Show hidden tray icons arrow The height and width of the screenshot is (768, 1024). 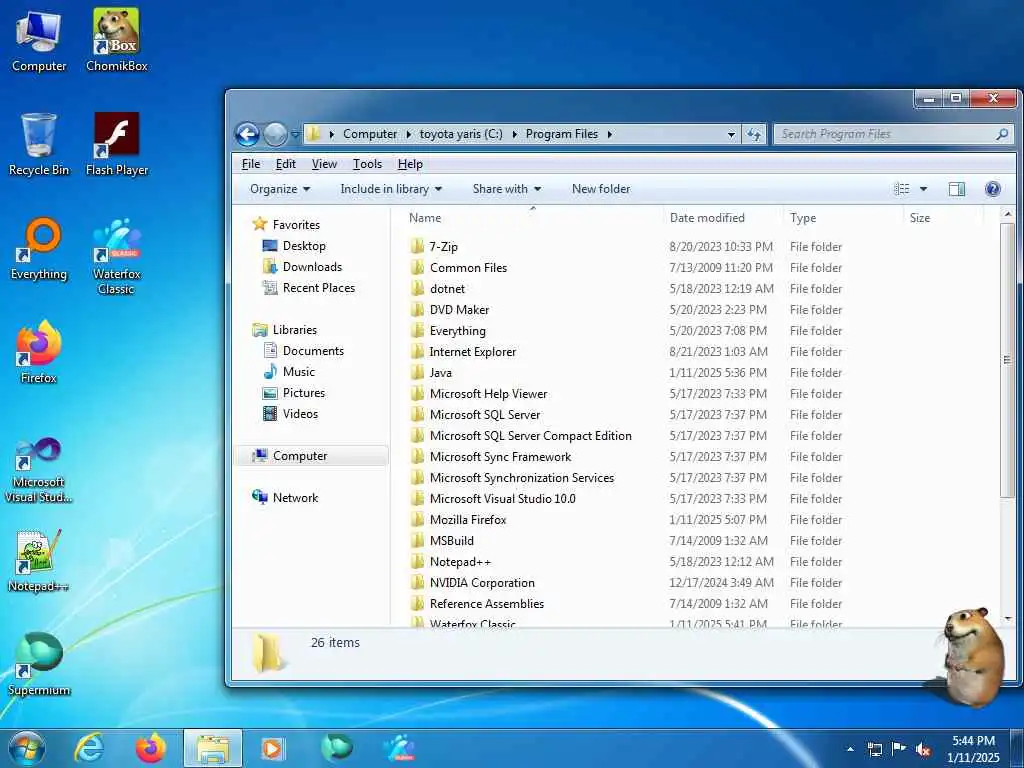pos(850,749)
